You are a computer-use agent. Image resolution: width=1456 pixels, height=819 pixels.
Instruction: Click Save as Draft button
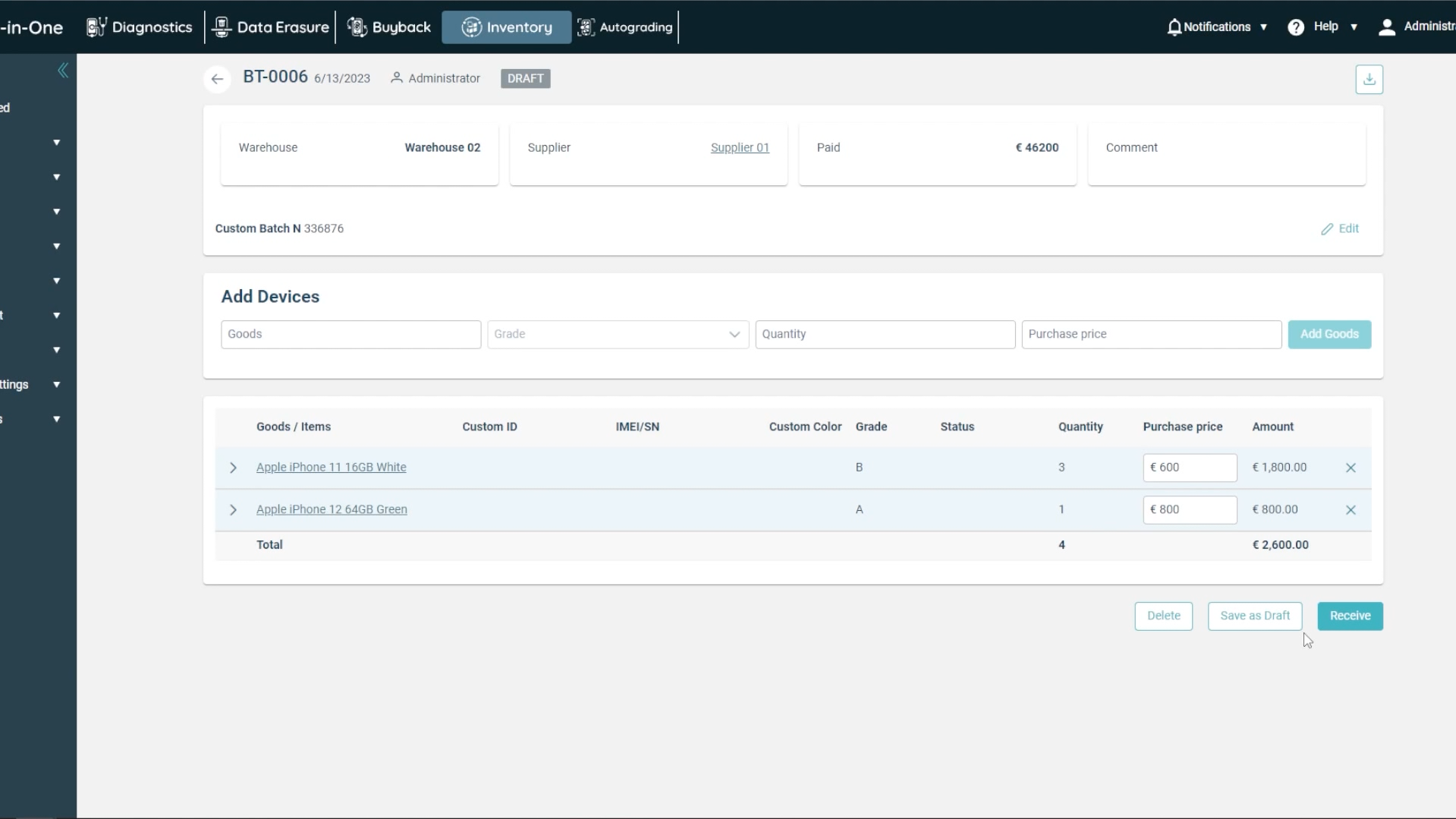tap(1254, 616)
